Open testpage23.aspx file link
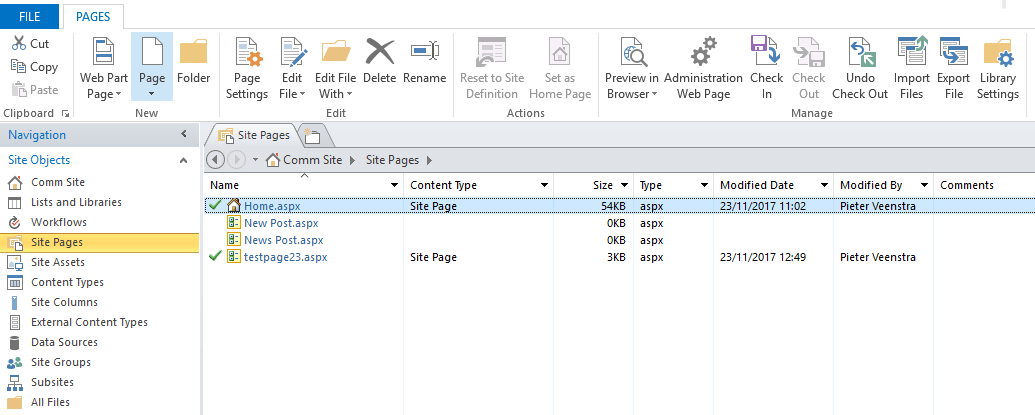1035x415 pixels. [286, 257]
